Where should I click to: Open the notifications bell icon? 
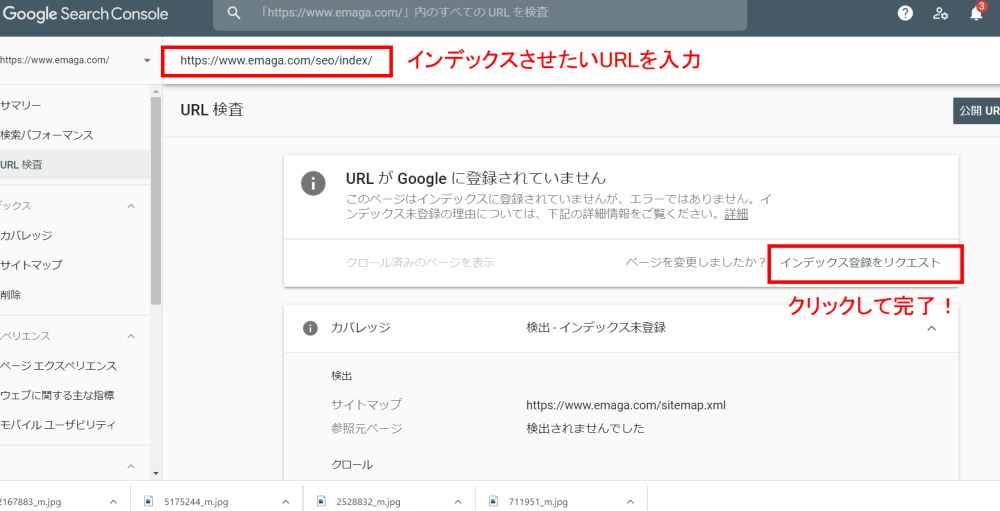tap(976, 14)
